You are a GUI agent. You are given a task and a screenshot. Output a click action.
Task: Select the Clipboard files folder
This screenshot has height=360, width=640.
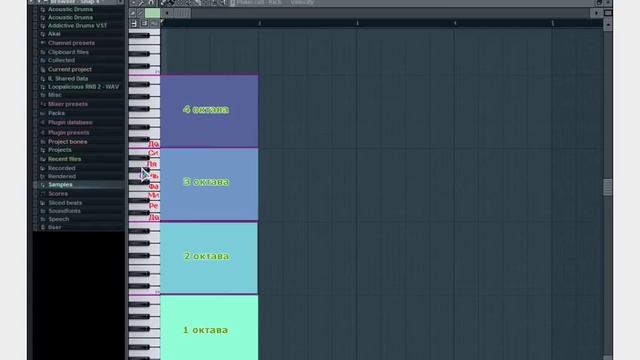68,52
